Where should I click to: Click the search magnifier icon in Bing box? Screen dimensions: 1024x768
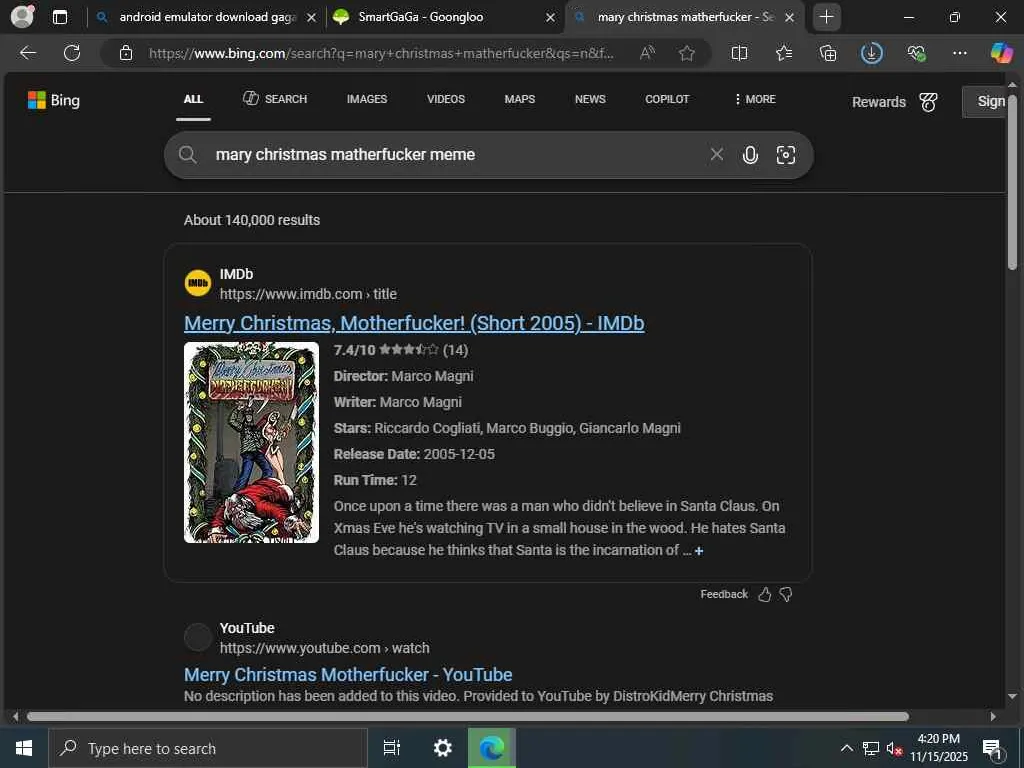coord(187,155)
